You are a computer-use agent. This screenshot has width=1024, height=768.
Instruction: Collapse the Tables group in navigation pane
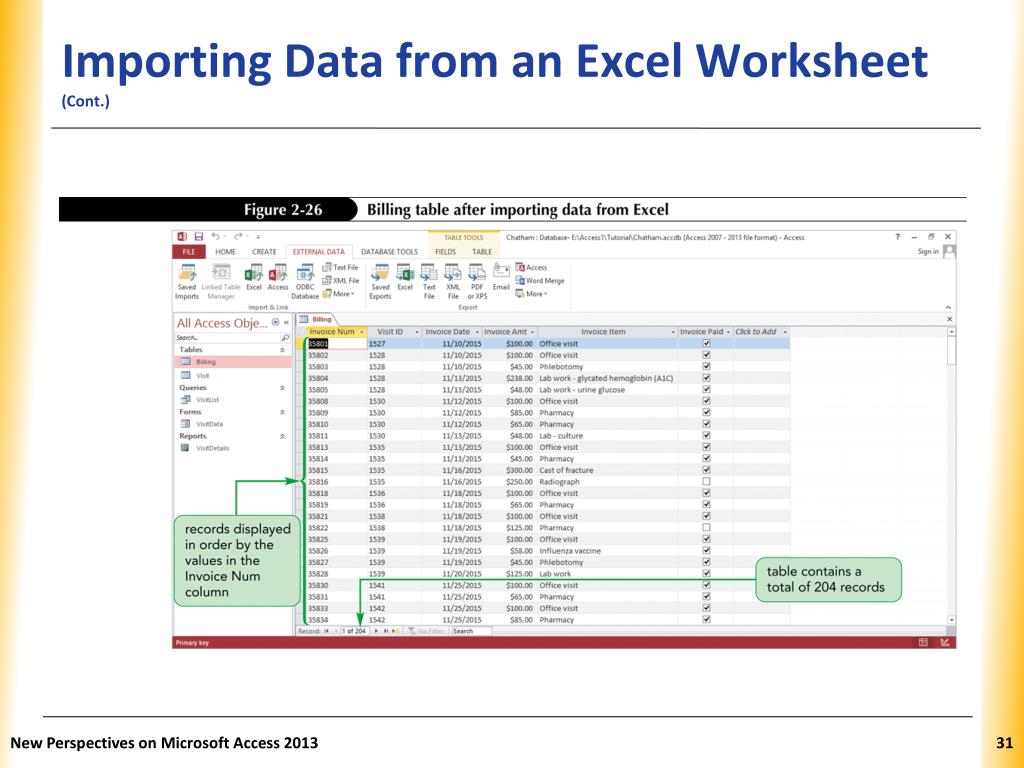click(282, 350)
